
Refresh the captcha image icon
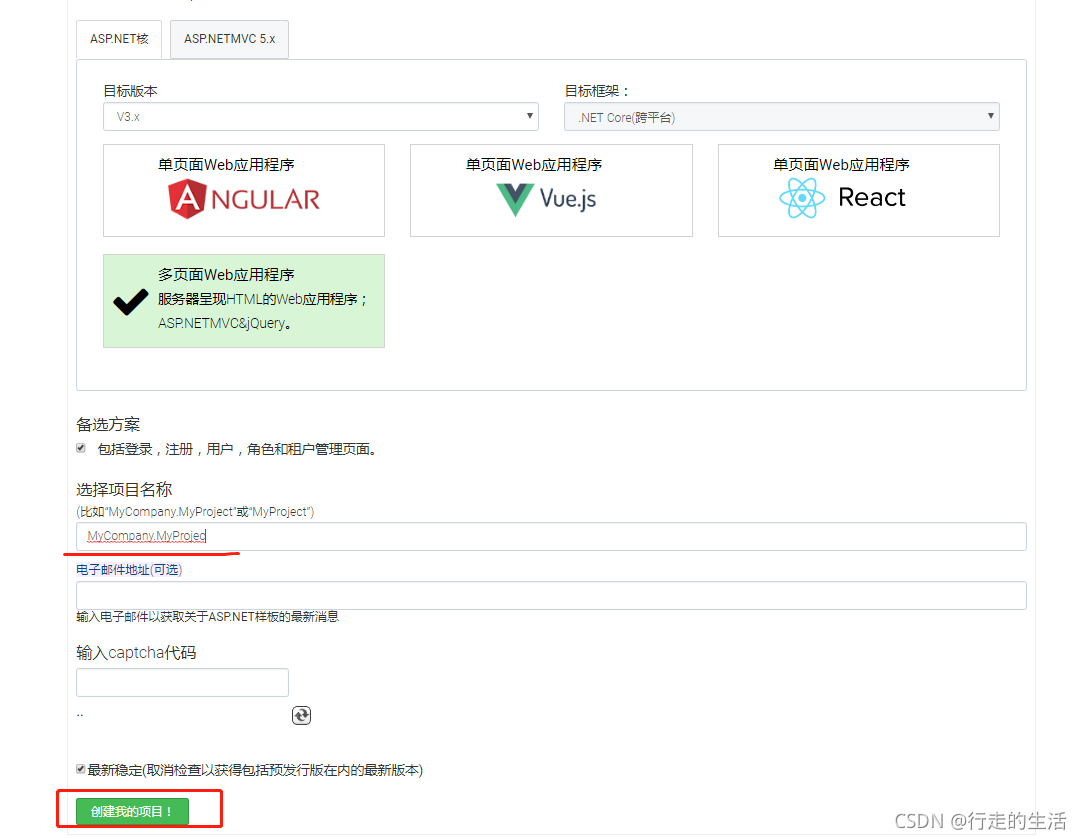[301, 715]
